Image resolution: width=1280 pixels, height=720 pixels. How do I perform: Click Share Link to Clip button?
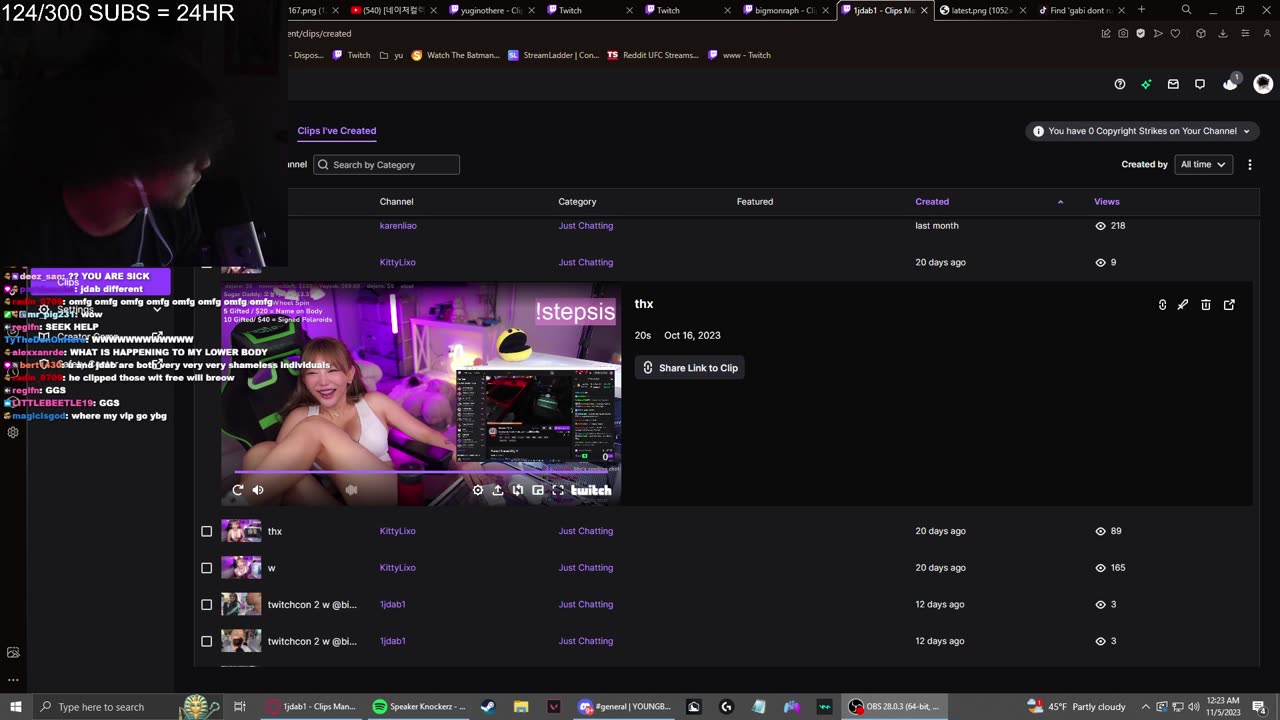pyautogui.click(x=689, y=368)
